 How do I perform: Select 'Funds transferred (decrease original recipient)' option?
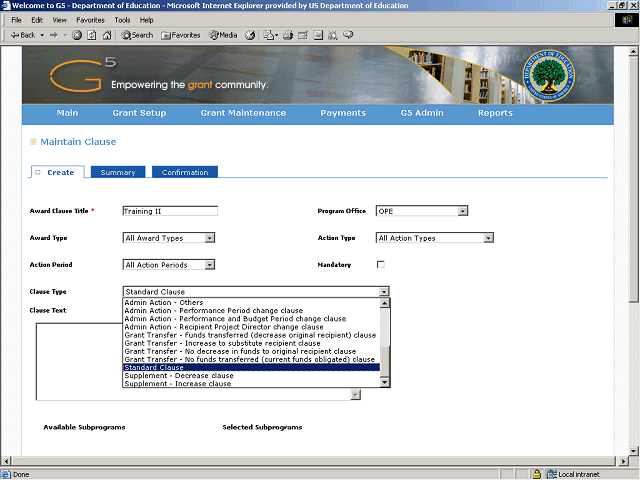tap(251, 335)
